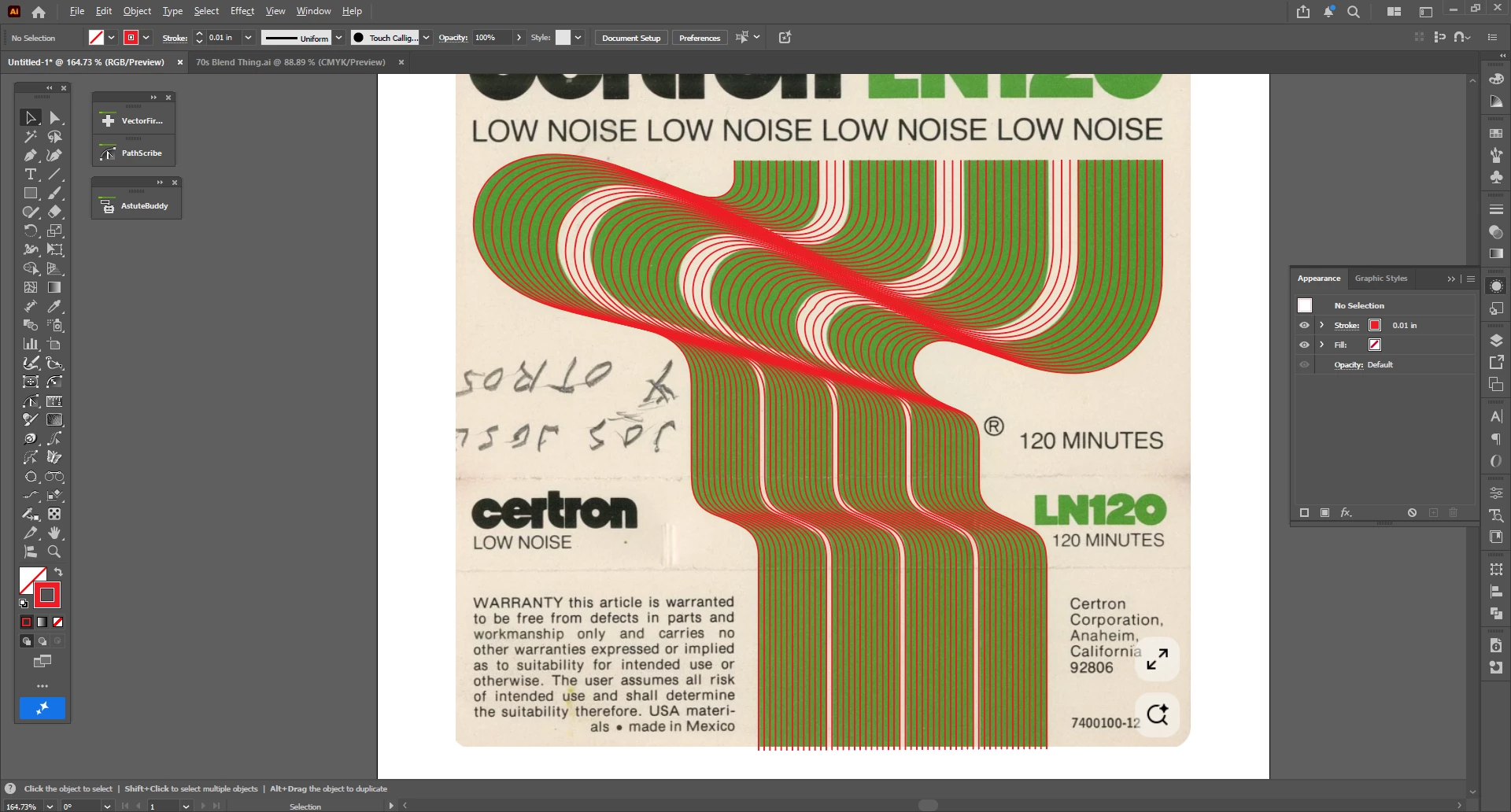Select the Pen tool

30,155
